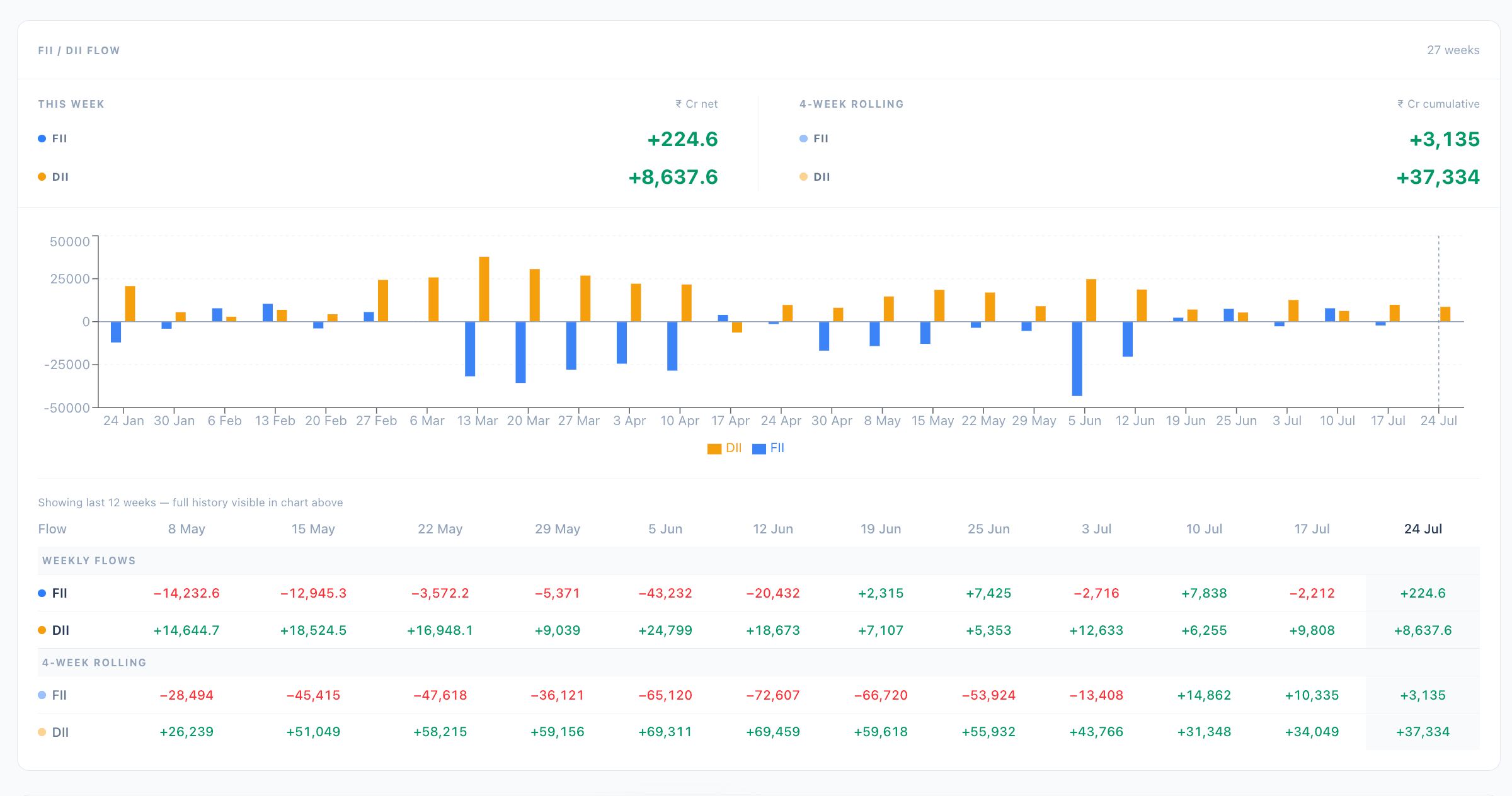Click the −50000 y-axis label
Viewport: 1512px width, 796px height.
67,408
